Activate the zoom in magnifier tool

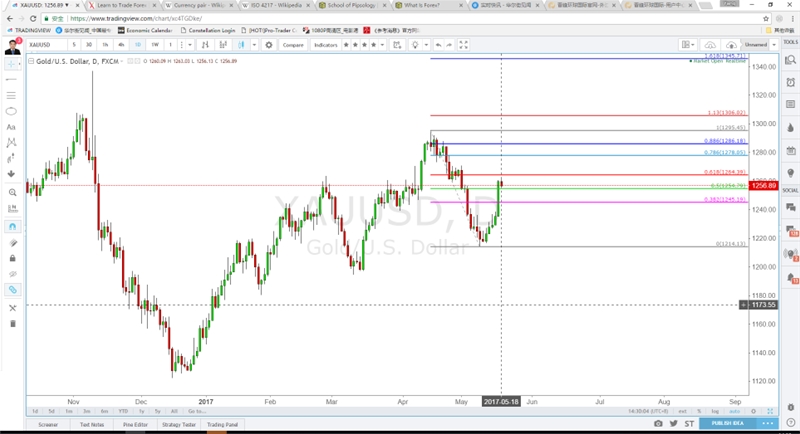(x=12, y=193)
